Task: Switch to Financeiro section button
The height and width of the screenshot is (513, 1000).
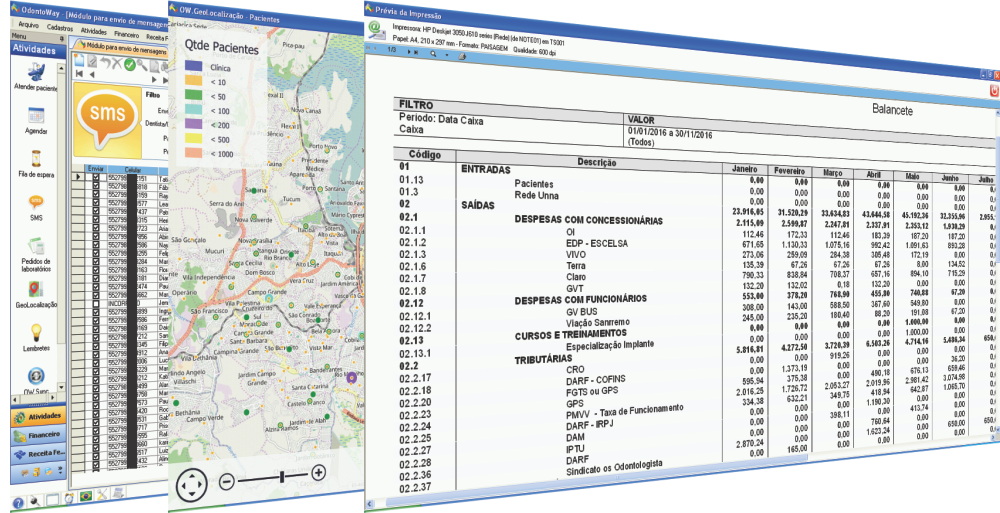Action: 38,435
